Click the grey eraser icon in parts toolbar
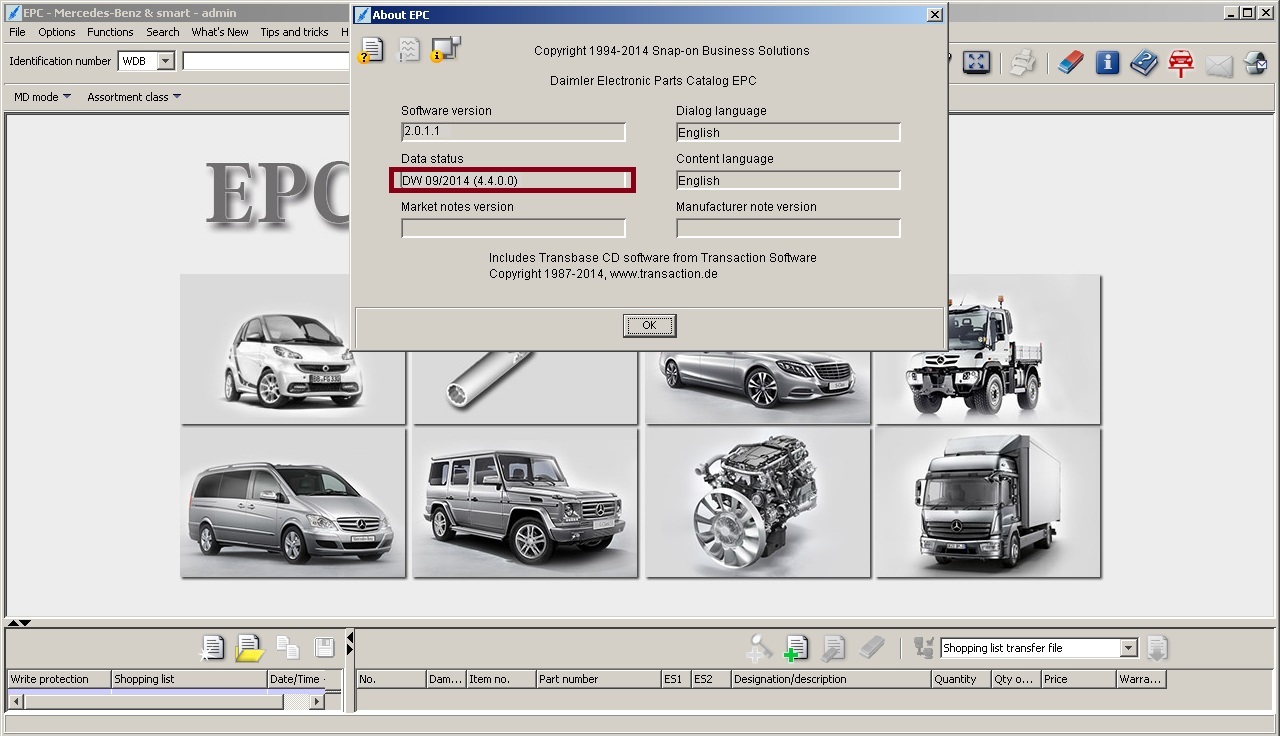The width and height of the screenshot is (1280, 736). 872,648
